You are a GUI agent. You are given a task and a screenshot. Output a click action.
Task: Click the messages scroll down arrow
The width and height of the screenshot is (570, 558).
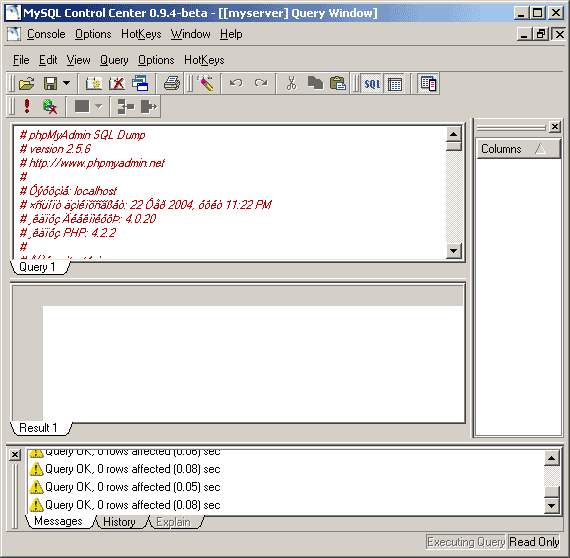pos(551,505)
